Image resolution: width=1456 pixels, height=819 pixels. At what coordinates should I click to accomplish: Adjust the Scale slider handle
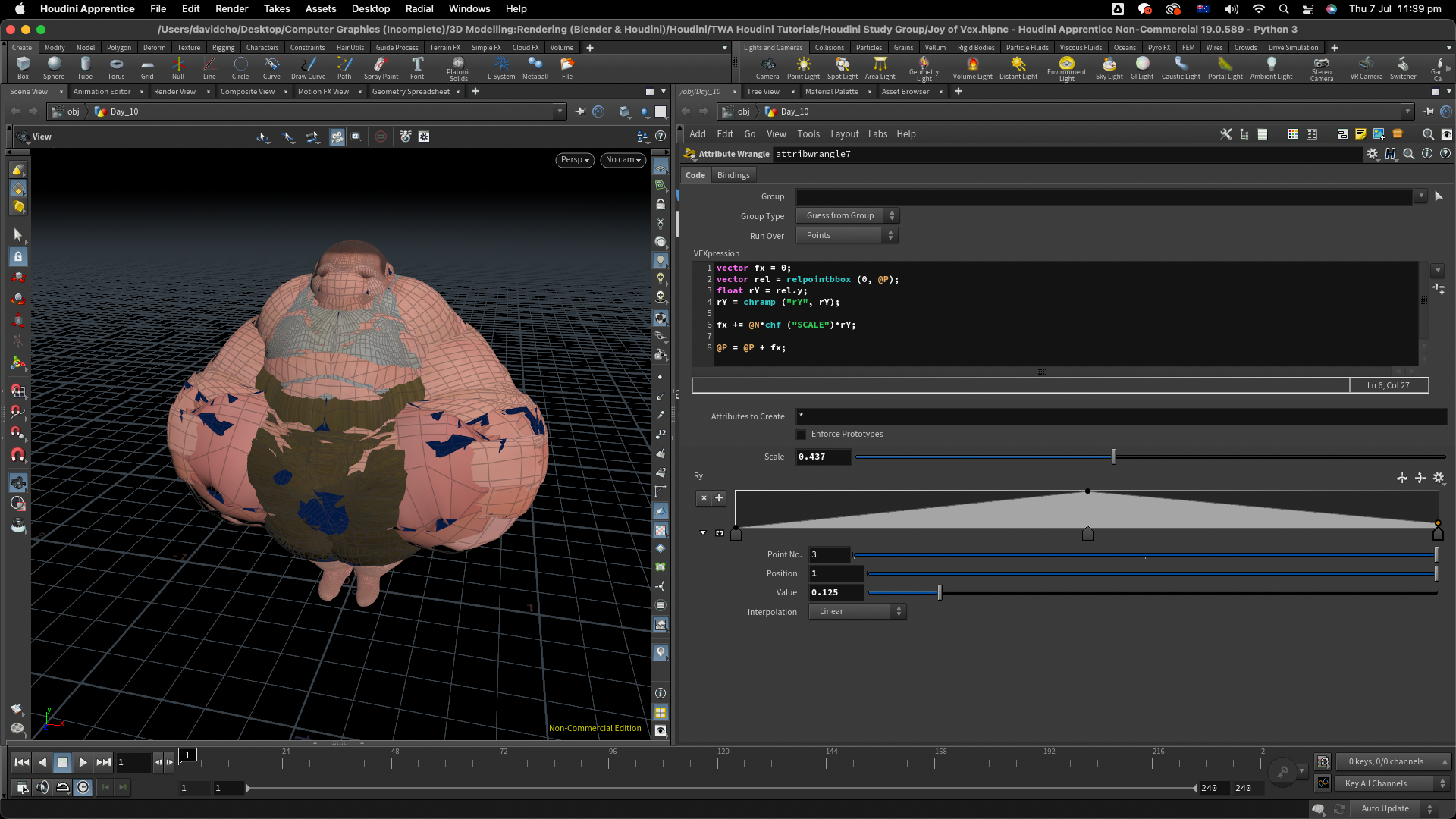tap(1113, 457)
